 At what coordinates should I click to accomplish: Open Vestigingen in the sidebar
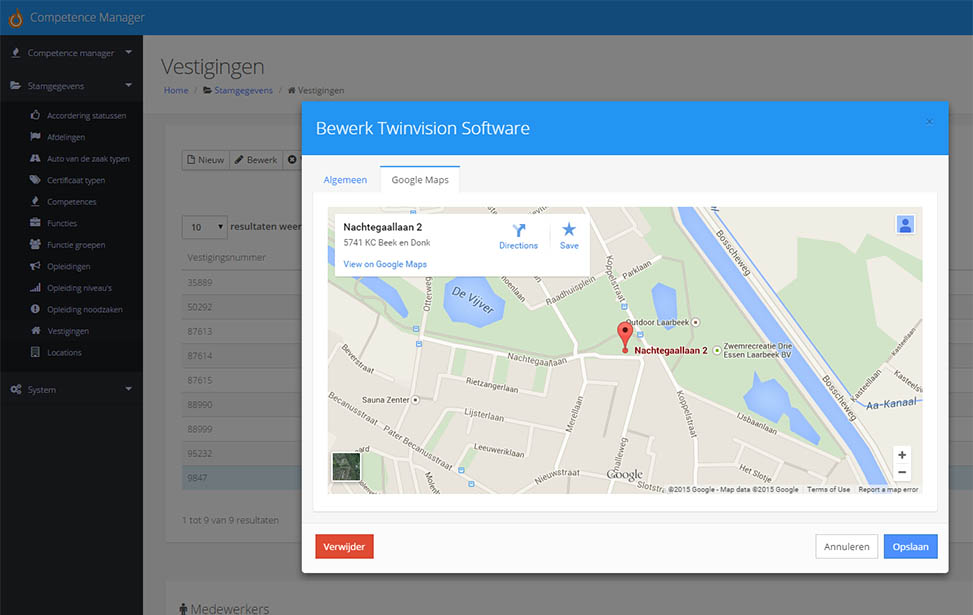(68, 331)
